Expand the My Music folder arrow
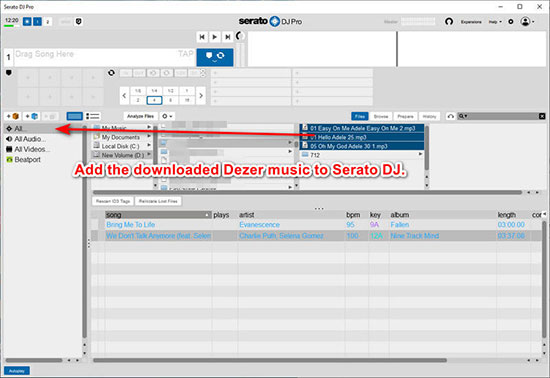This screenshot has width=550, height=378. (149, 127)
